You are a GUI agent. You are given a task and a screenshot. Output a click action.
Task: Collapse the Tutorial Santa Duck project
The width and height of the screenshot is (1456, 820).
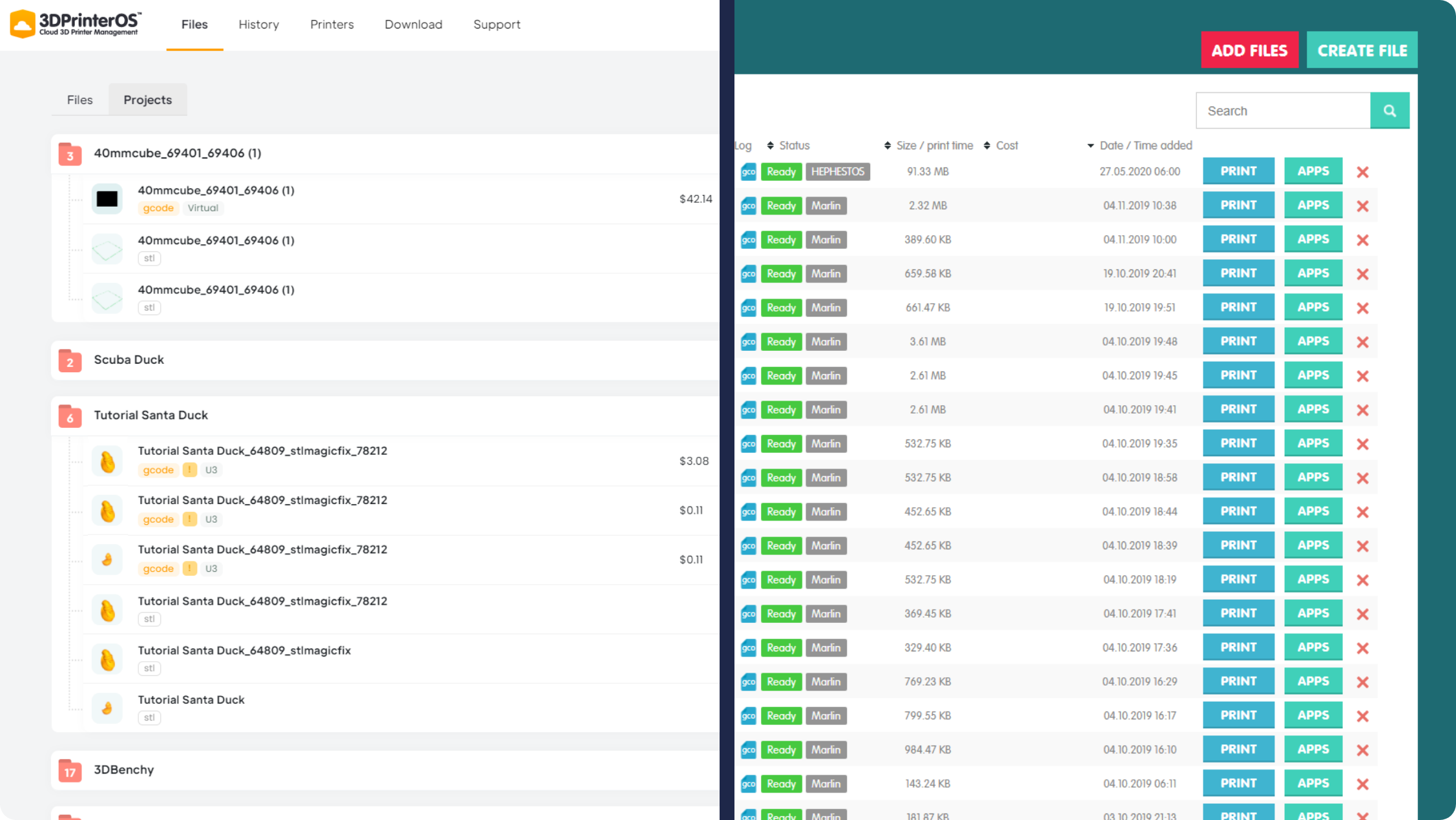click(151, 415)
